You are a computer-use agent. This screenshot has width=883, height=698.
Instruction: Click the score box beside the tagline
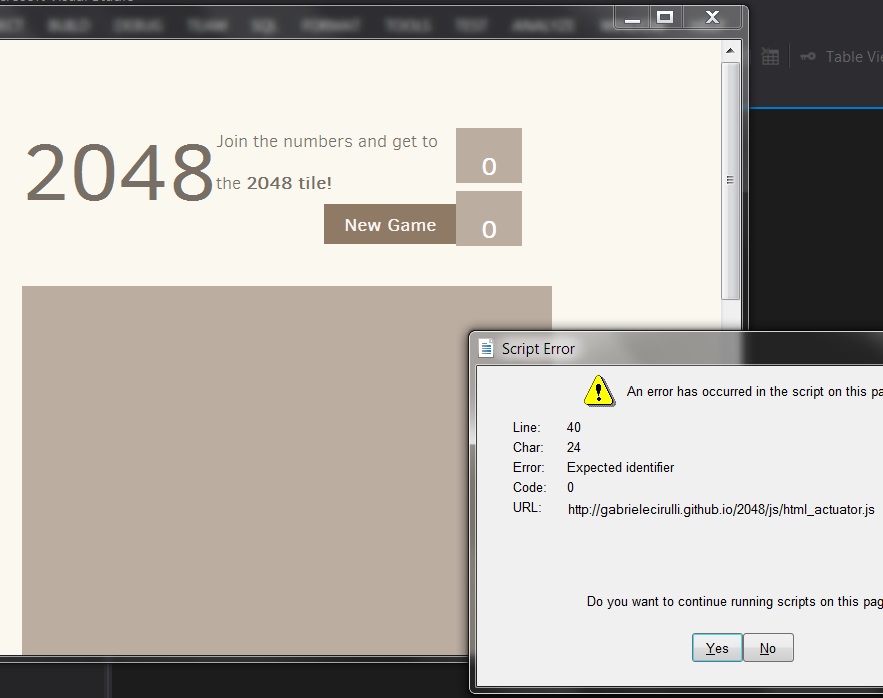489,155
